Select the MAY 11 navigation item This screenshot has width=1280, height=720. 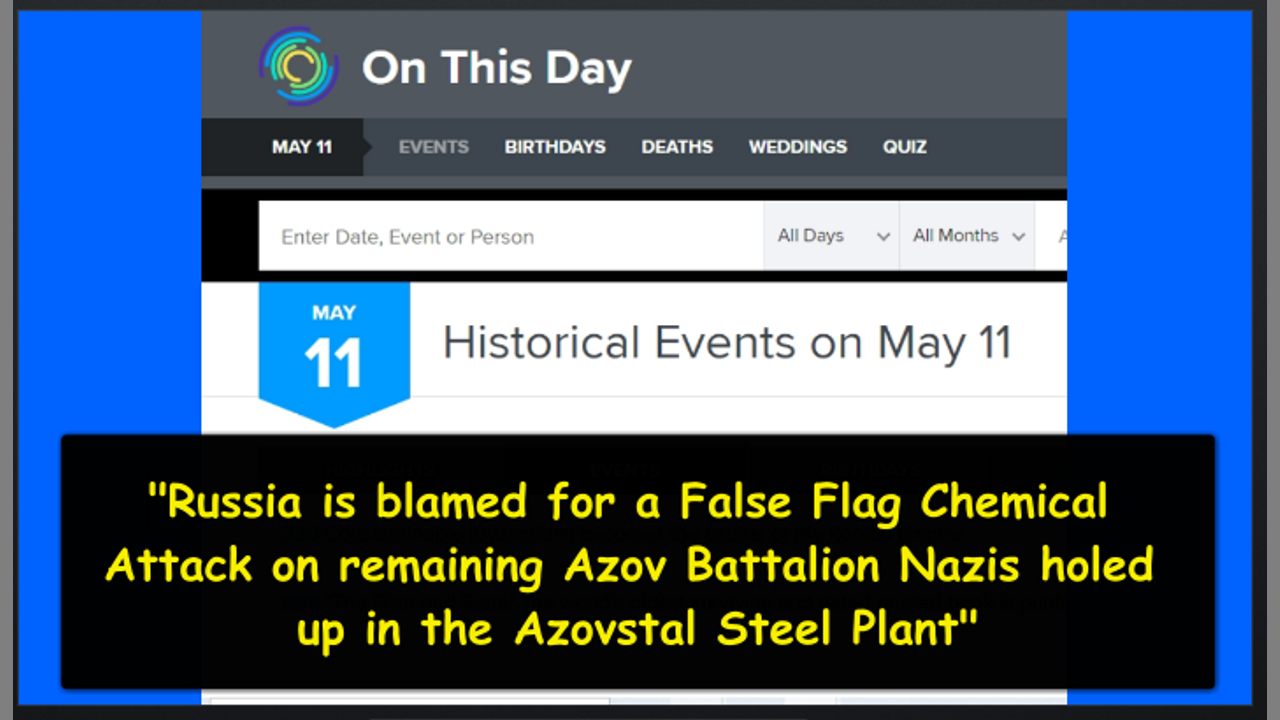coord(301,147)
